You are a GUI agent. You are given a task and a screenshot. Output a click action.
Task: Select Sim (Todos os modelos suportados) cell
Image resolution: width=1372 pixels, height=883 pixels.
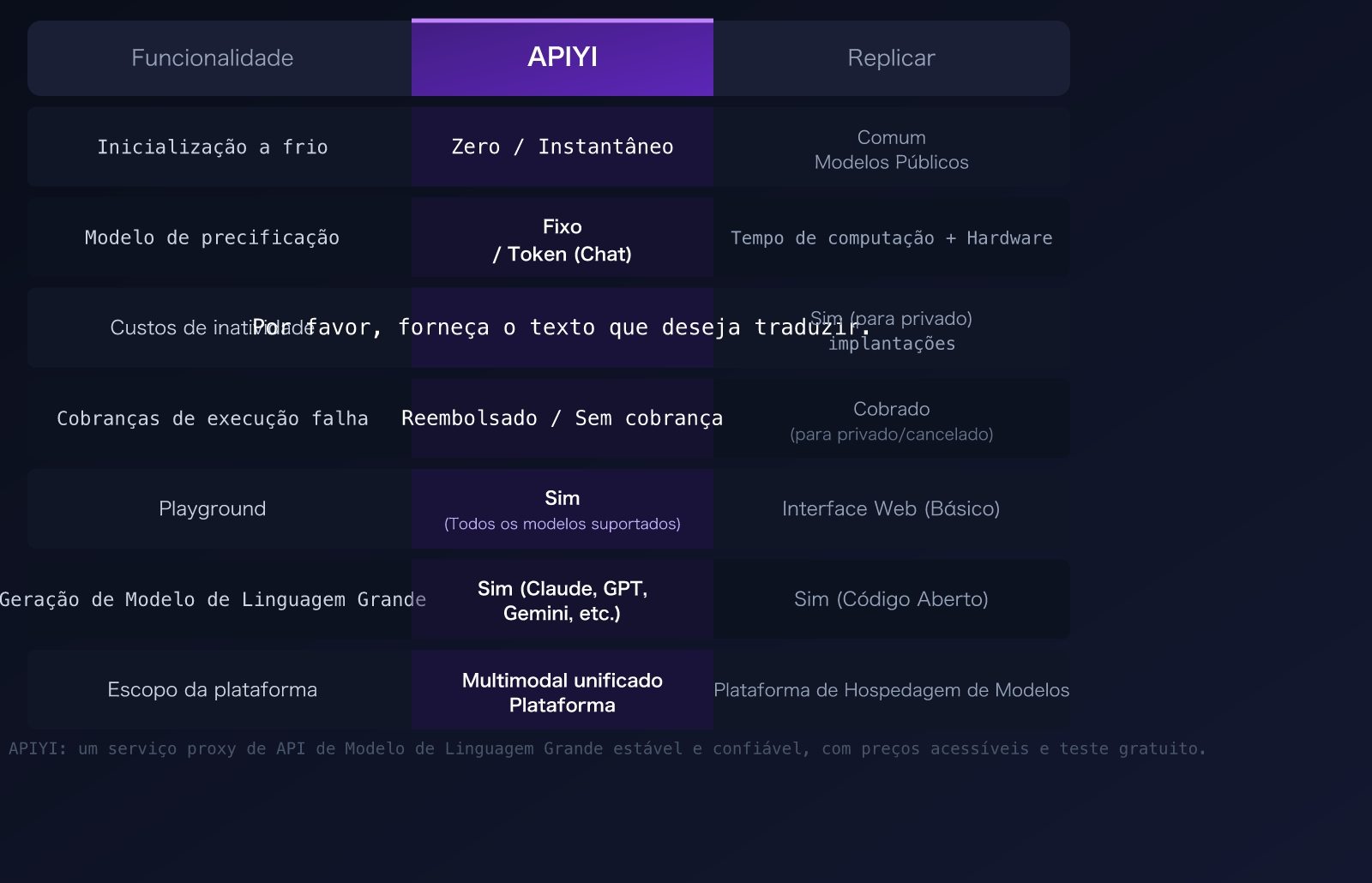coord(562,509)
